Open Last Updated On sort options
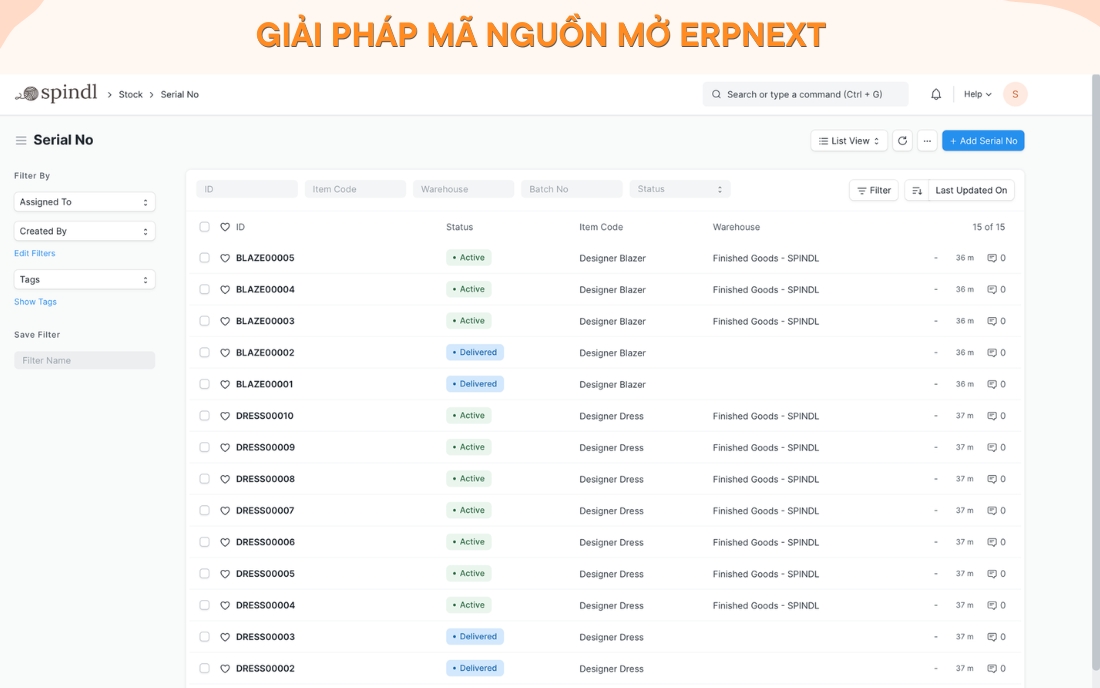This screenshot has width=1100, height=688. point(971,190)
